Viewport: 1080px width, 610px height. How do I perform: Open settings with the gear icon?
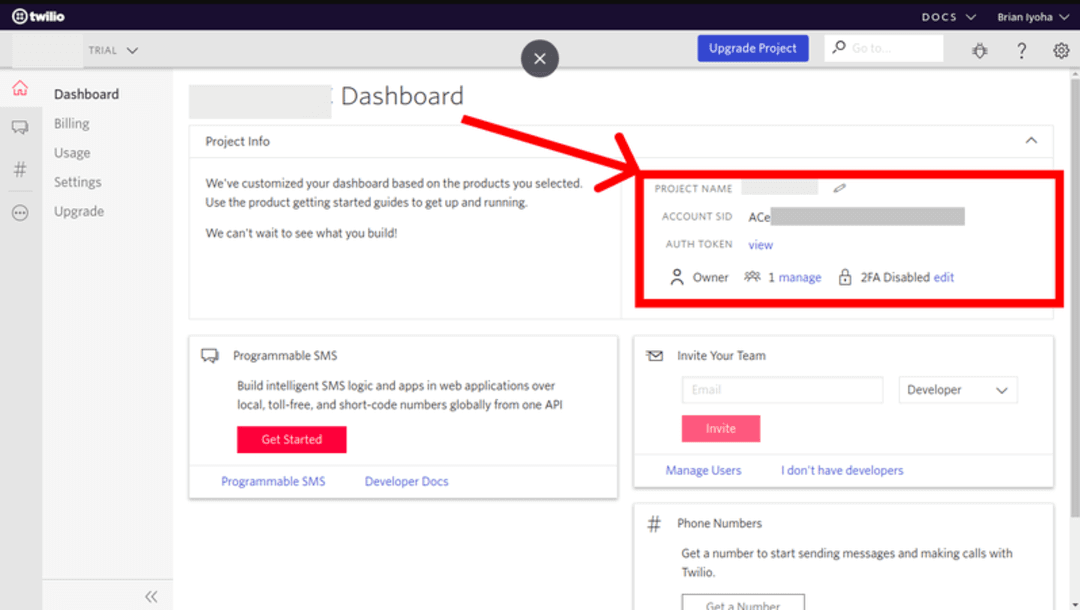pyautogui.click(x=1062, y=48)
